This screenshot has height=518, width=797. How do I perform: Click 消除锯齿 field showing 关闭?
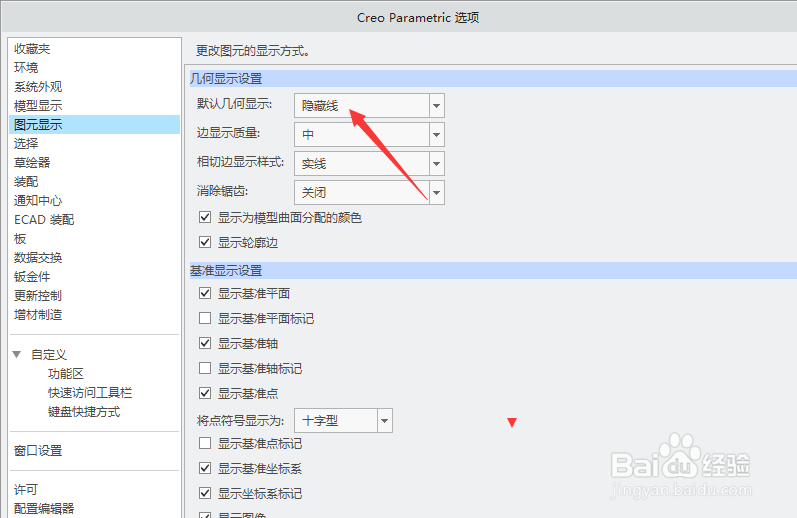(362, 193)
